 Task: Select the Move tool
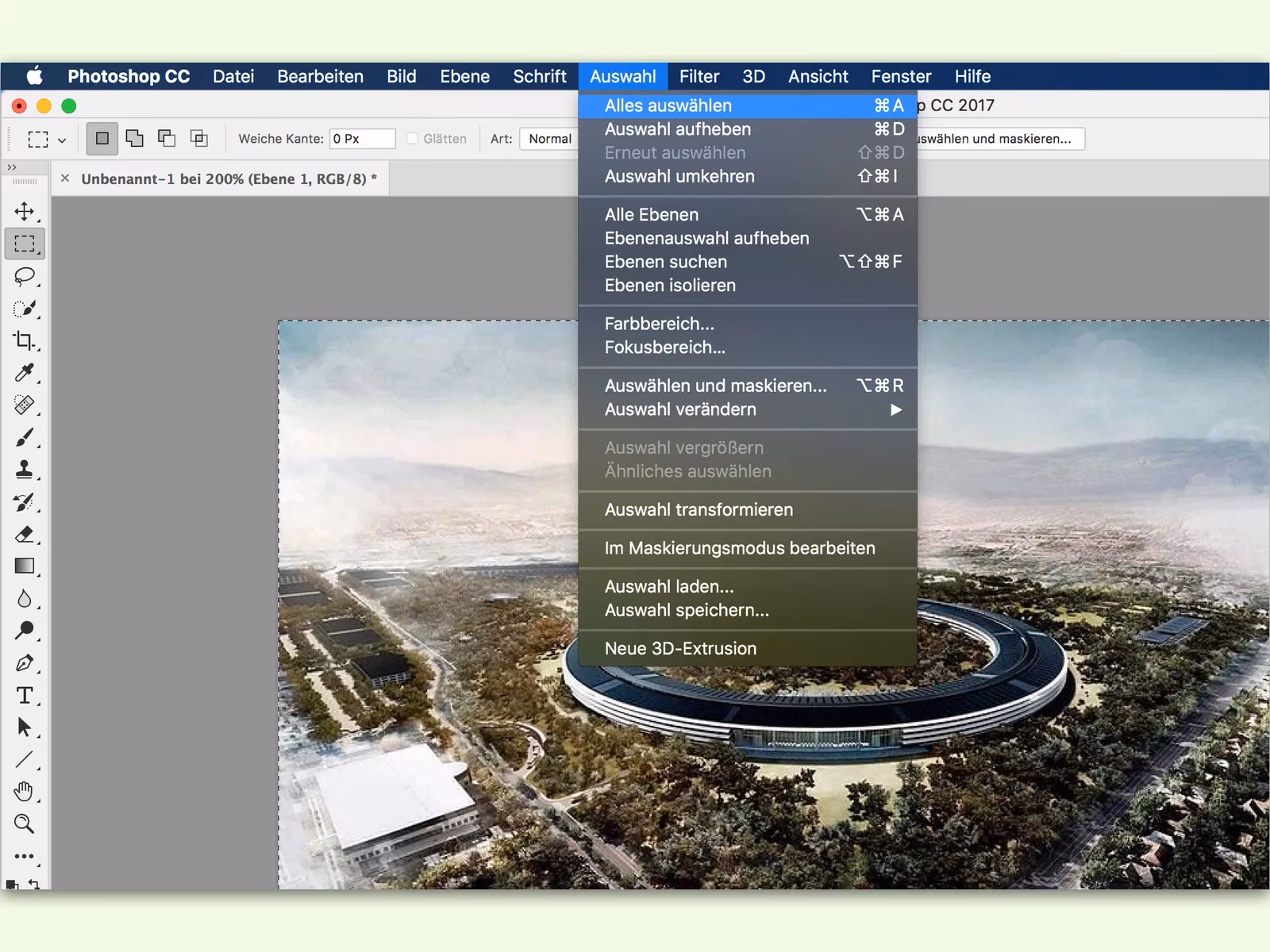pyautogui.click(x=24, y=211)
